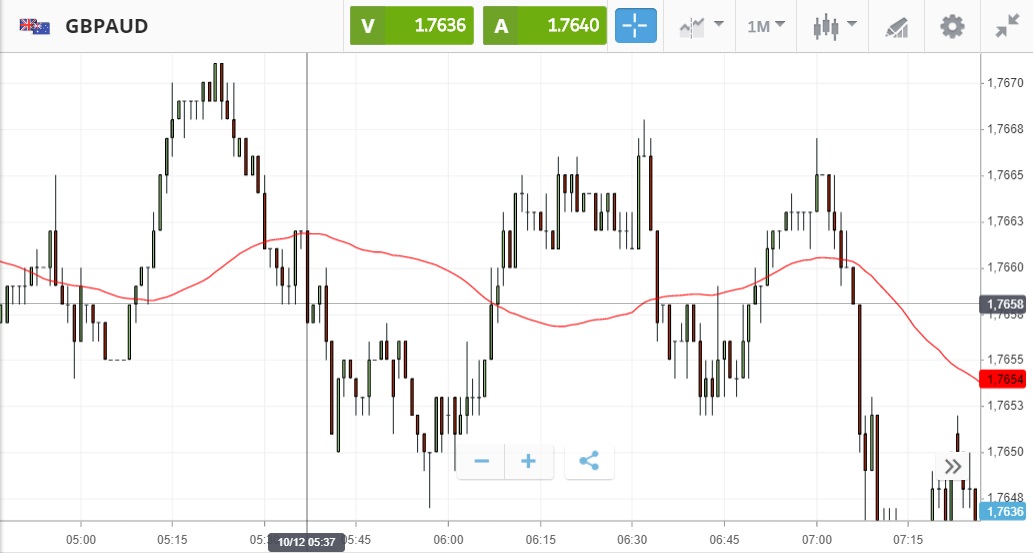Click the blue 1.7636 current price label
Viewport: 1033px width, 553px height.
click(x=1004, y=512)
